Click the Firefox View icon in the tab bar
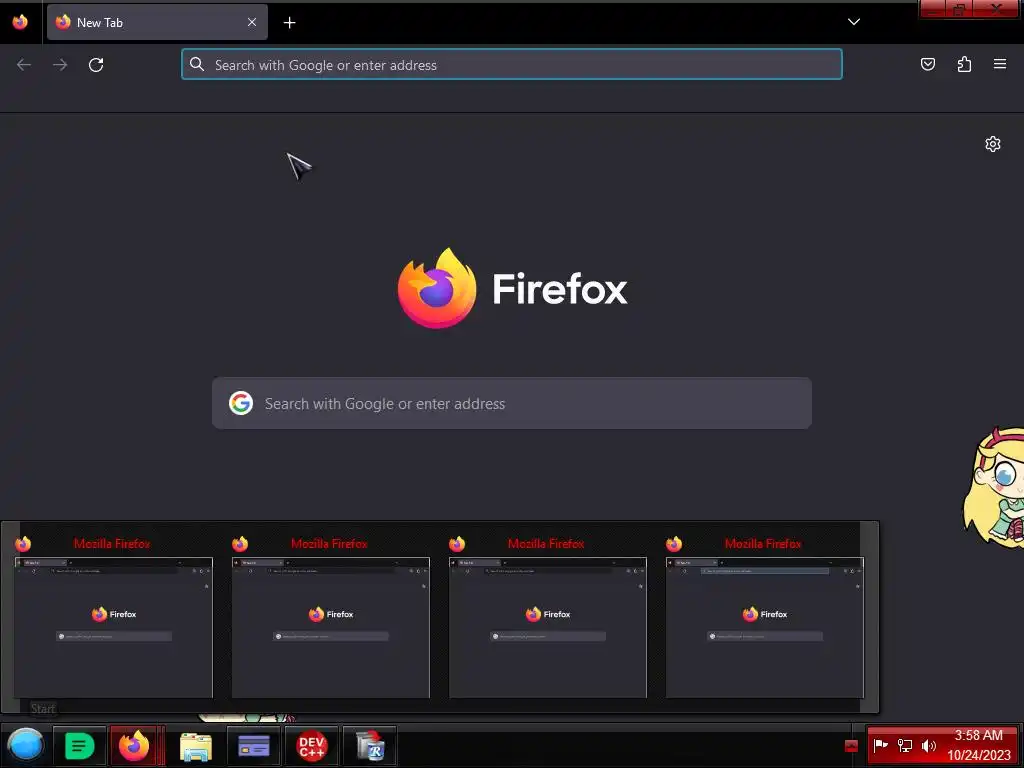Viewport: 1024px width, 768px height. click(x=20, y=22)
